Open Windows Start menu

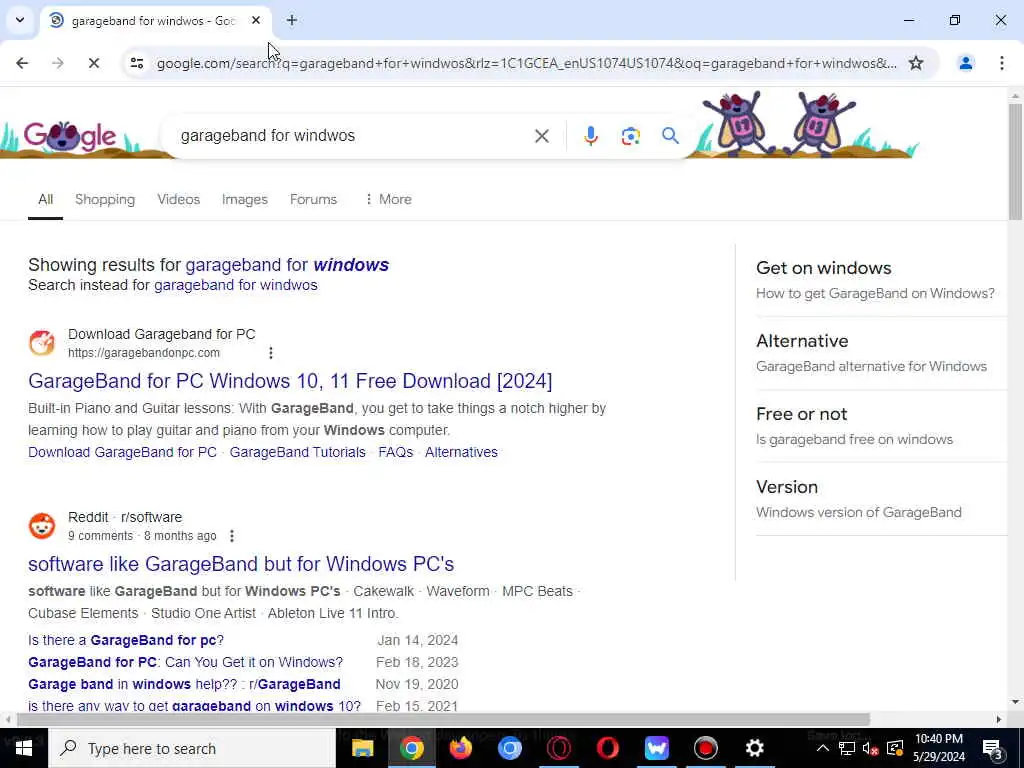[x=24, y=748]
